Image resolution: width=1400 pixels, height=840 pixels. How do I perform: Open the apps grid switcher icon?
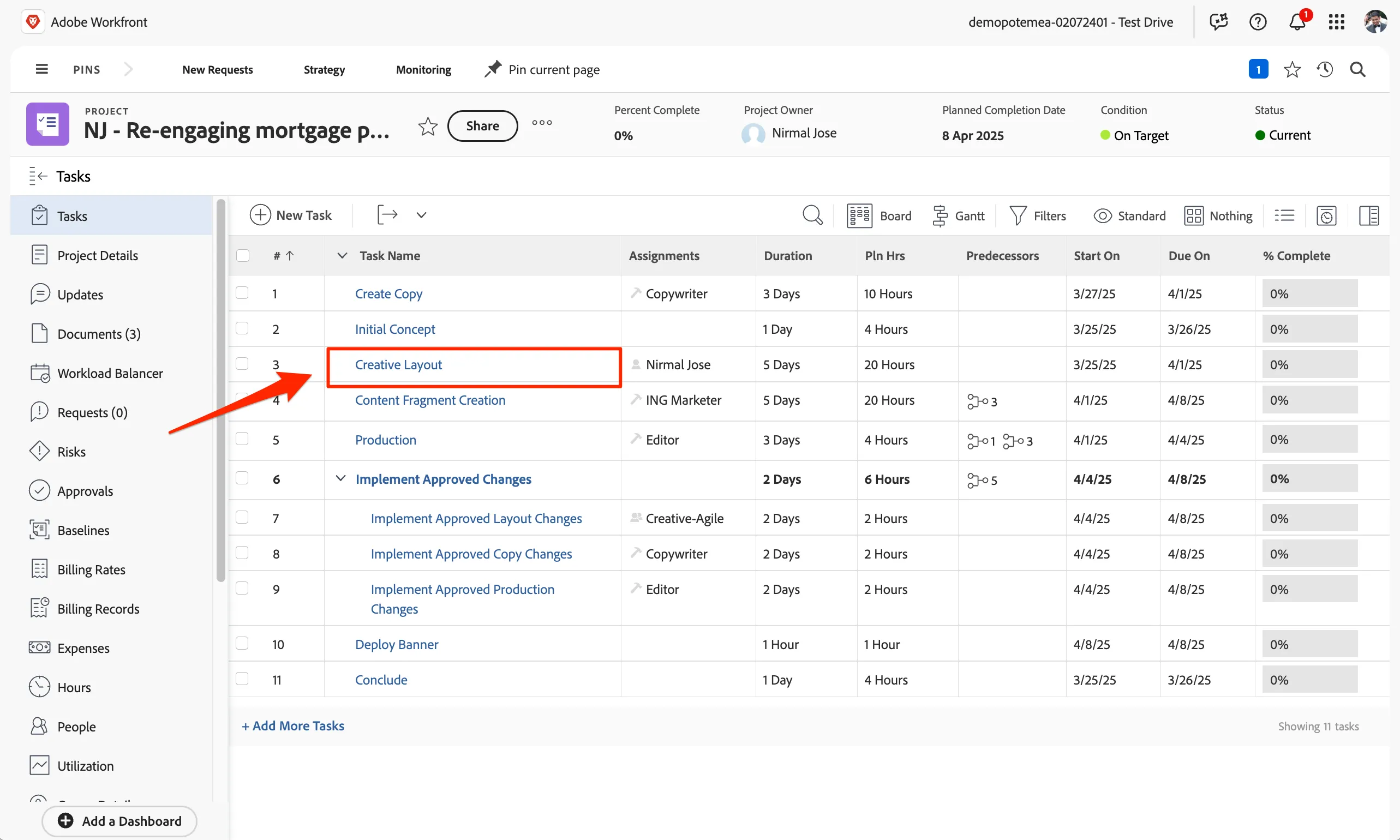coord(1337,22)
